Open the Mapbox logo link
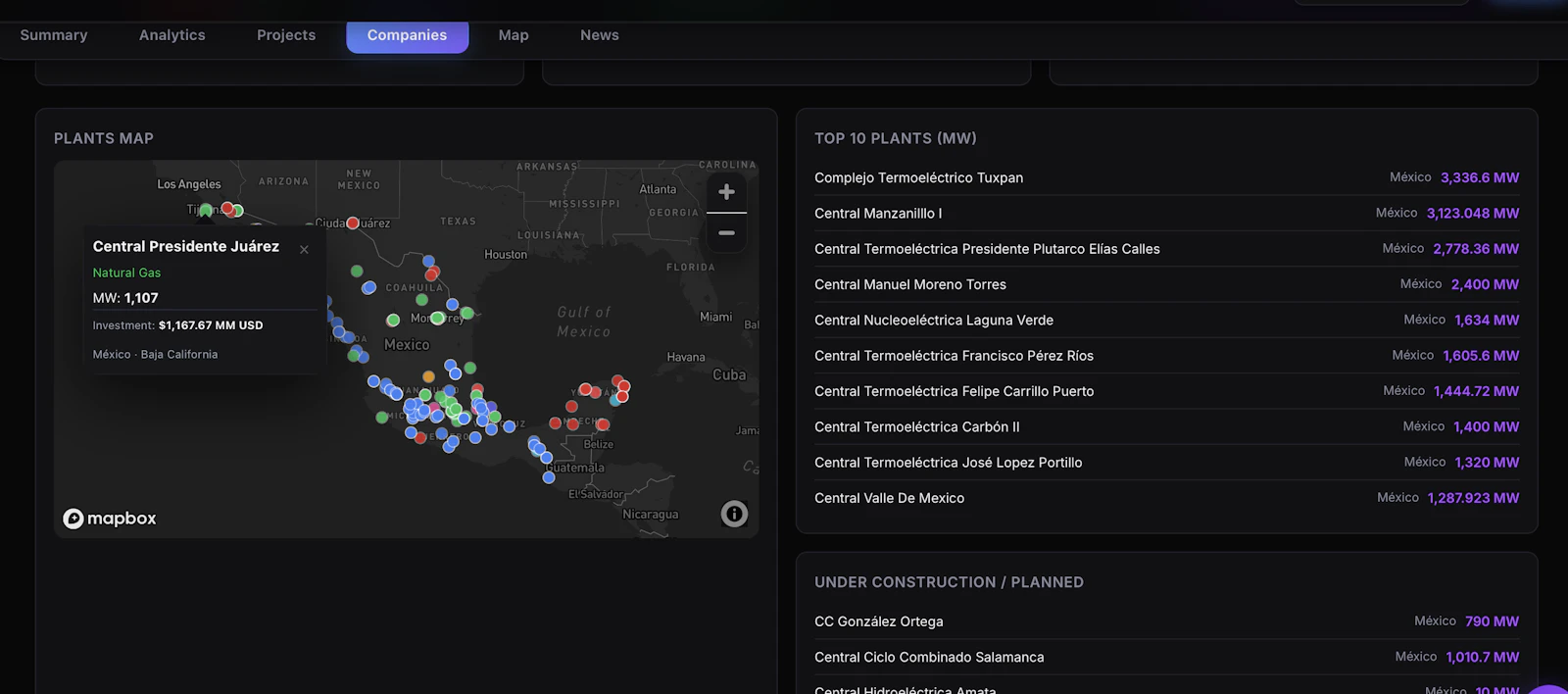The width and height of the screenshot is (1568, 694). pos(110,519)
